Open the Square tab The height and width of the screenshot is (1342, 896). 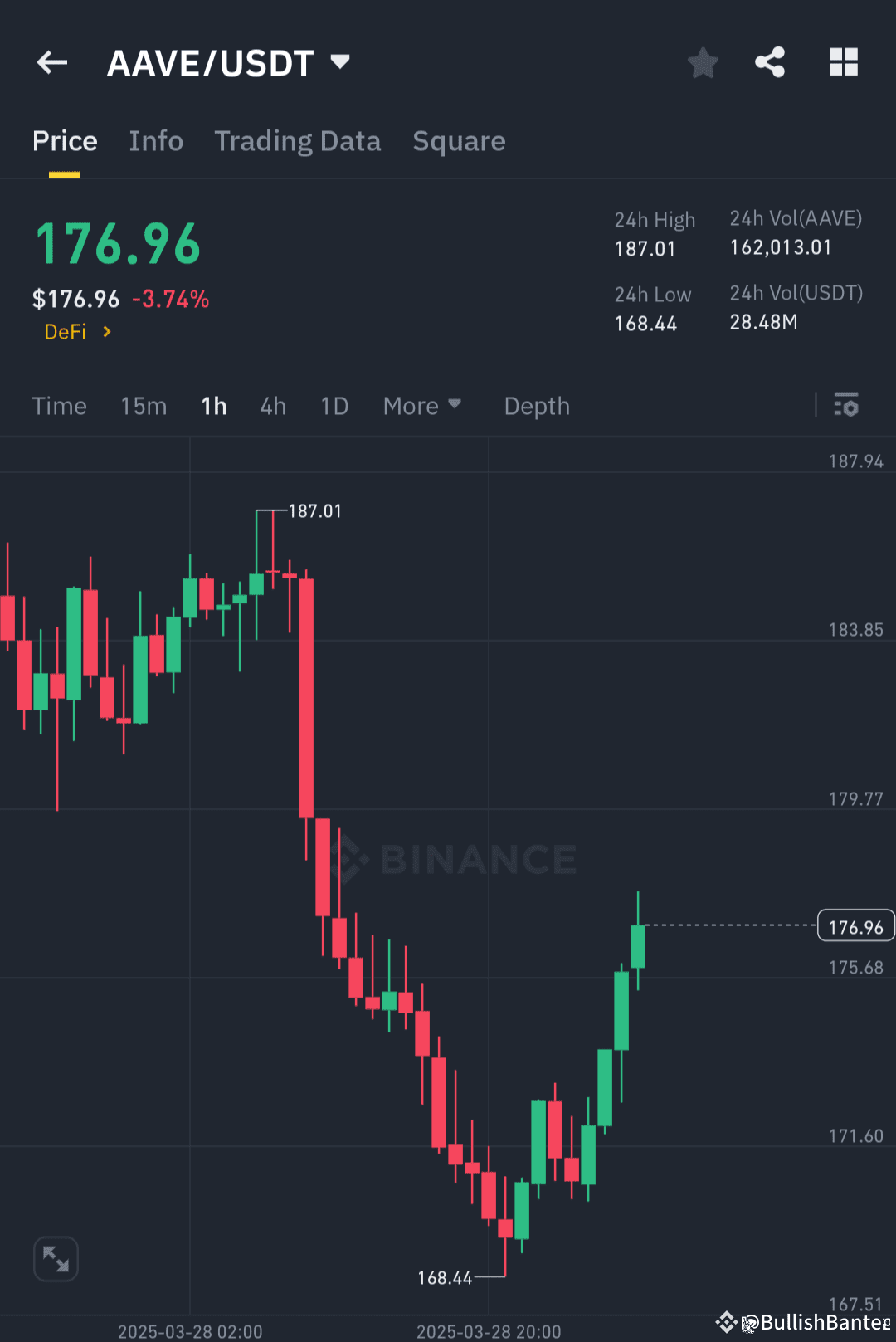pos(459,141)
